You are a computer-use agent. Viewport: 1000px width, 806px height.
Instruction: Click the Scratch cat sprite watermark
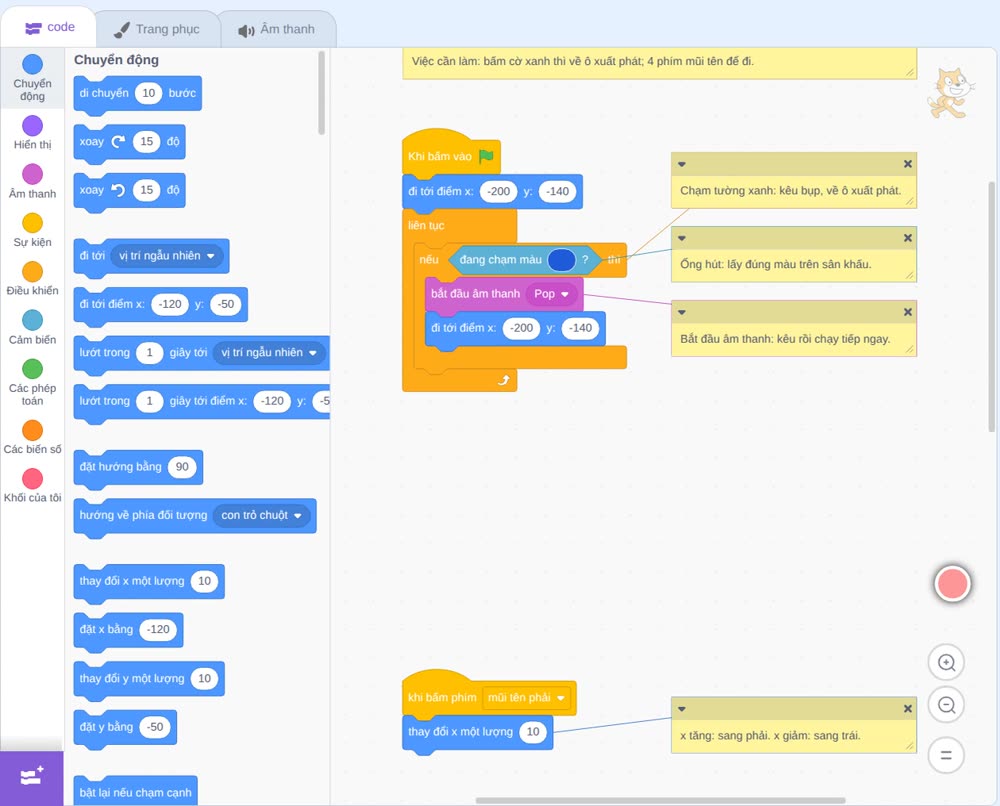coord(951,94)
